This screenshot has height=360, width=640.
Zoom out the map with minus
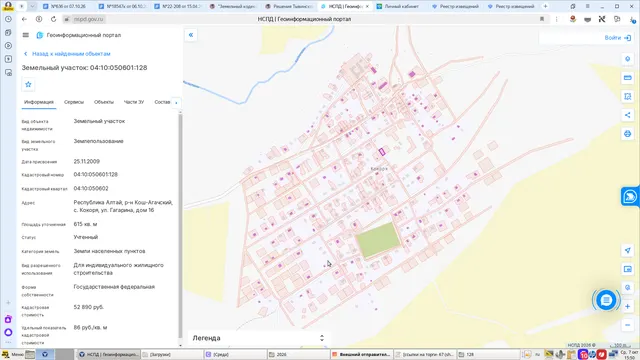(x=628, y=325)
